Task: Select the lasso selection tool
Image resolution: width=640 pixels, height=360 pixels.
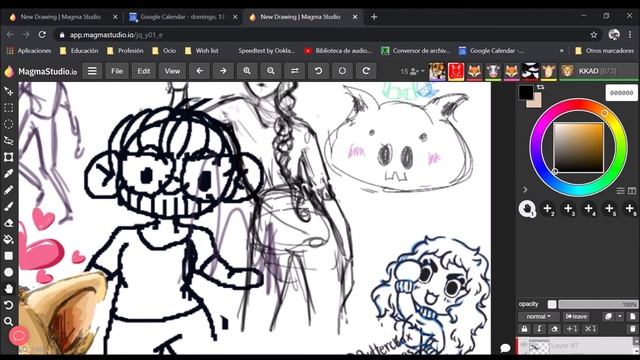Action: (8, 140)
